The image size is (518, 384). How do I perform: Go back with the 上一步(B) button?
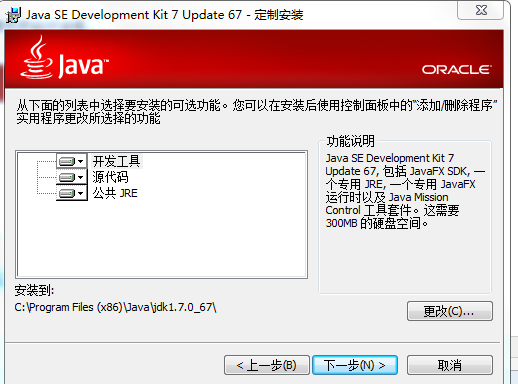click(x=267, y=365)
